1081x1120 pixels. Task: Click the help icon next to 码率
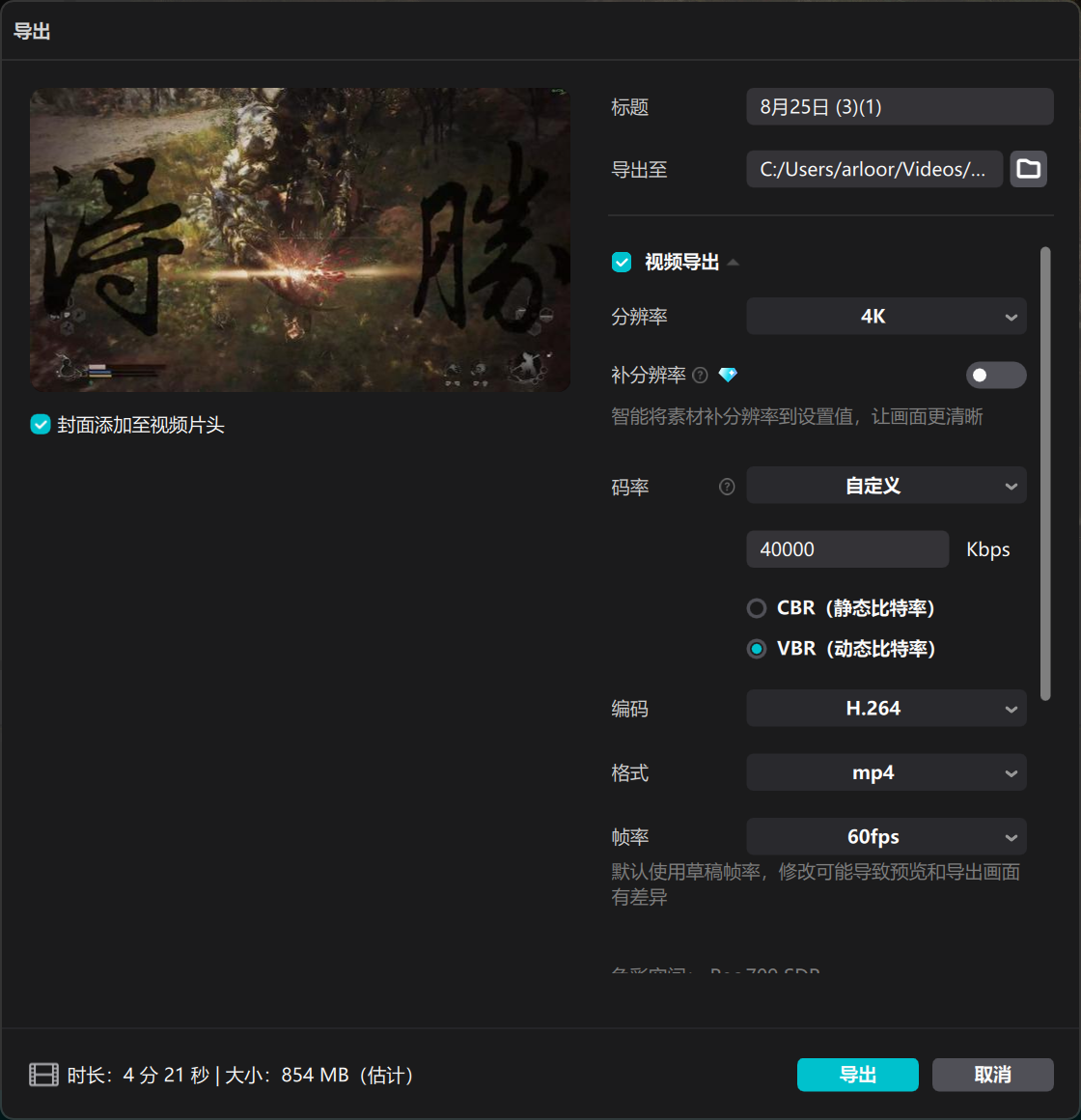pos(727,488)
